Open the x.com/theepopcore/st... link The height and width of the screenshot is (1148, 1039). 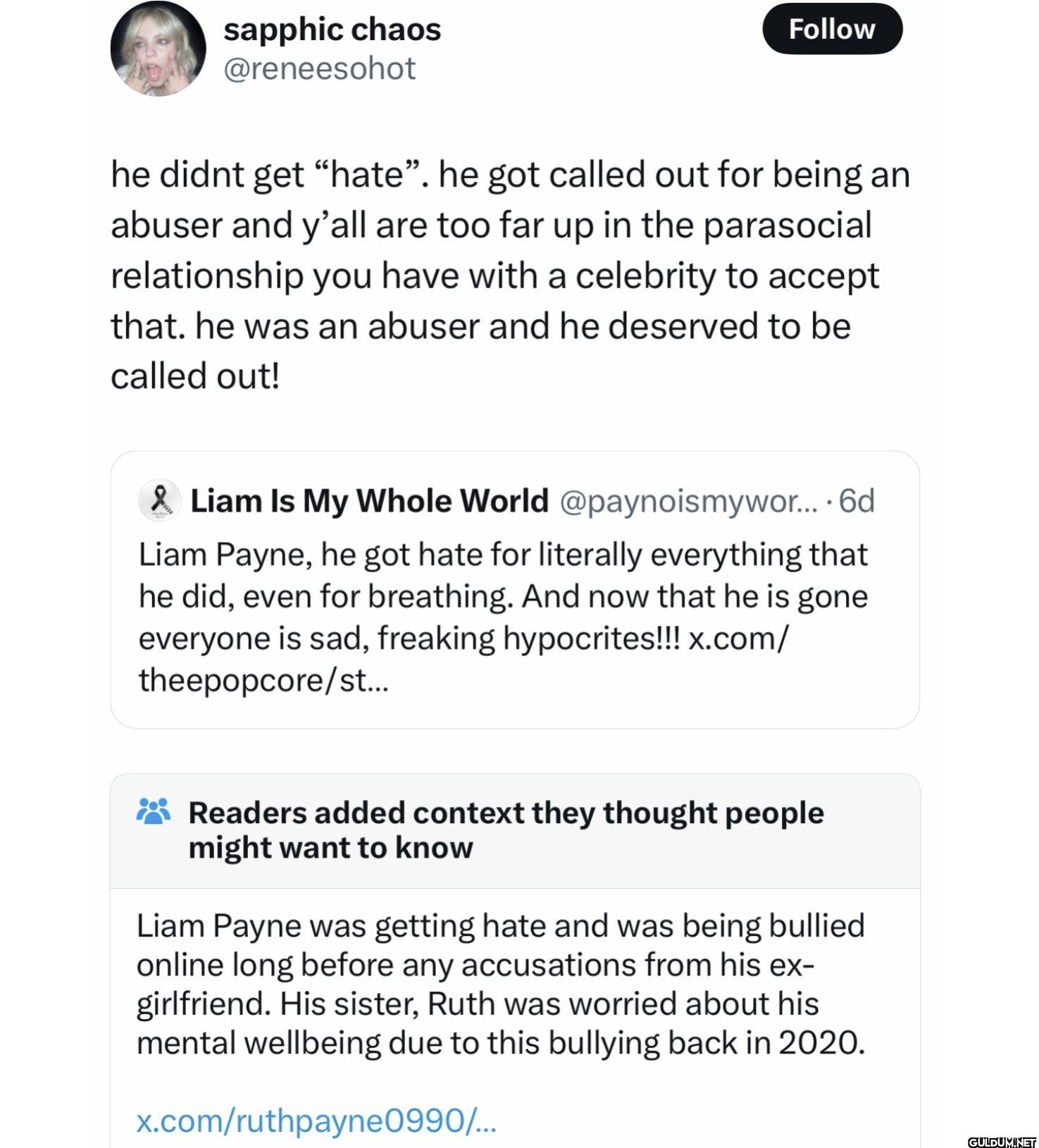(465, 659)
